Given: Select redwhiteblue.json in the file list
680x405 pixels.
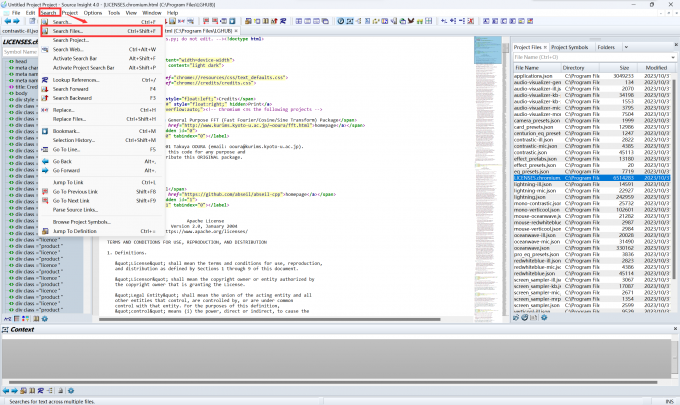Looking at the screenshot, I should click(x=592, y=274).
